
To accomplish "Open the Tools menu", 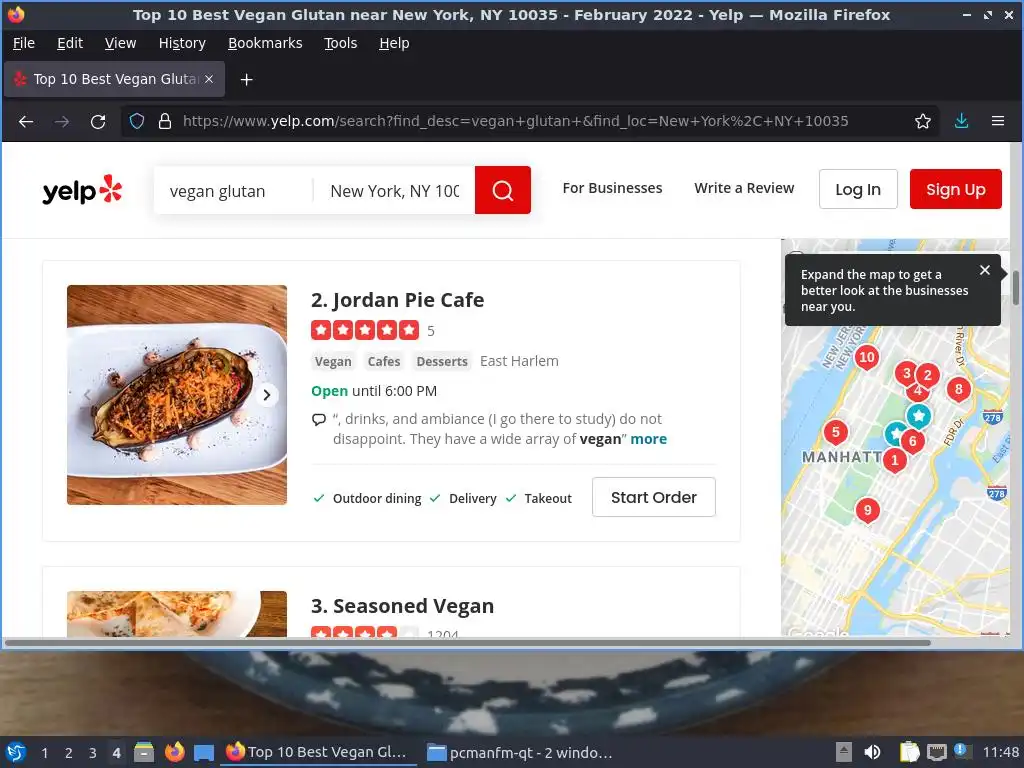I will (x=340, y=43).
